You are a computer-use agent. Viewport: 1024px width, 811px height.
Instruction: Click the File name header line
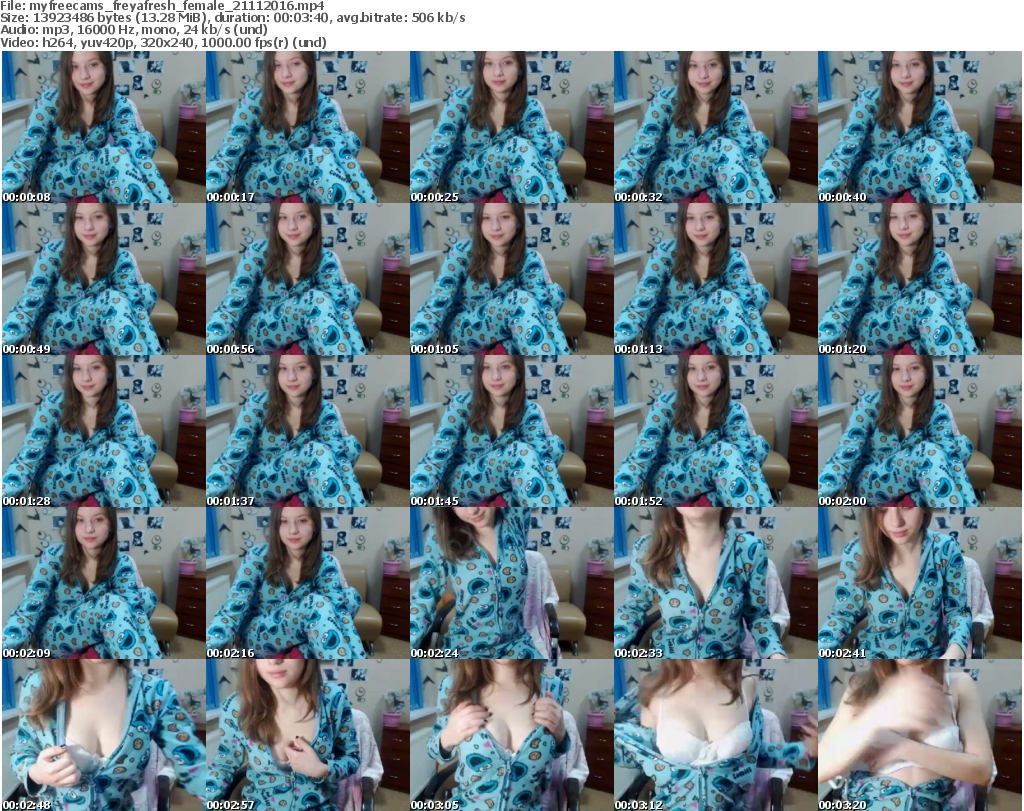(162, 6)
